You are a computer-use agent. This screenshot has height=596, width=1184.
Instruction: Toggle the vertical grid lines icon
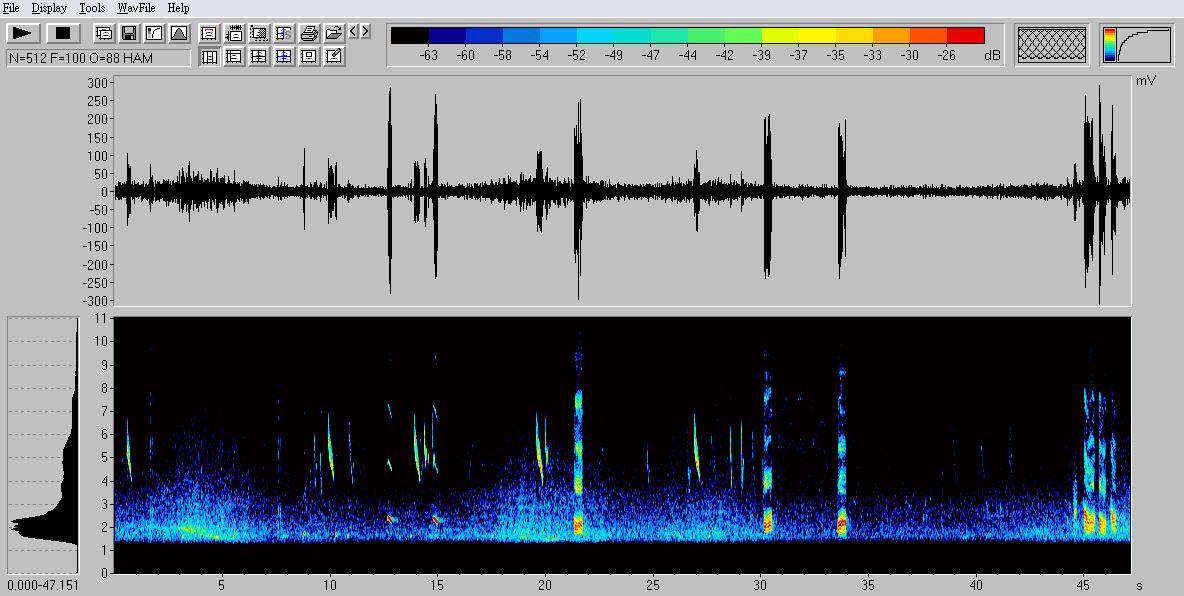(209, 57)
